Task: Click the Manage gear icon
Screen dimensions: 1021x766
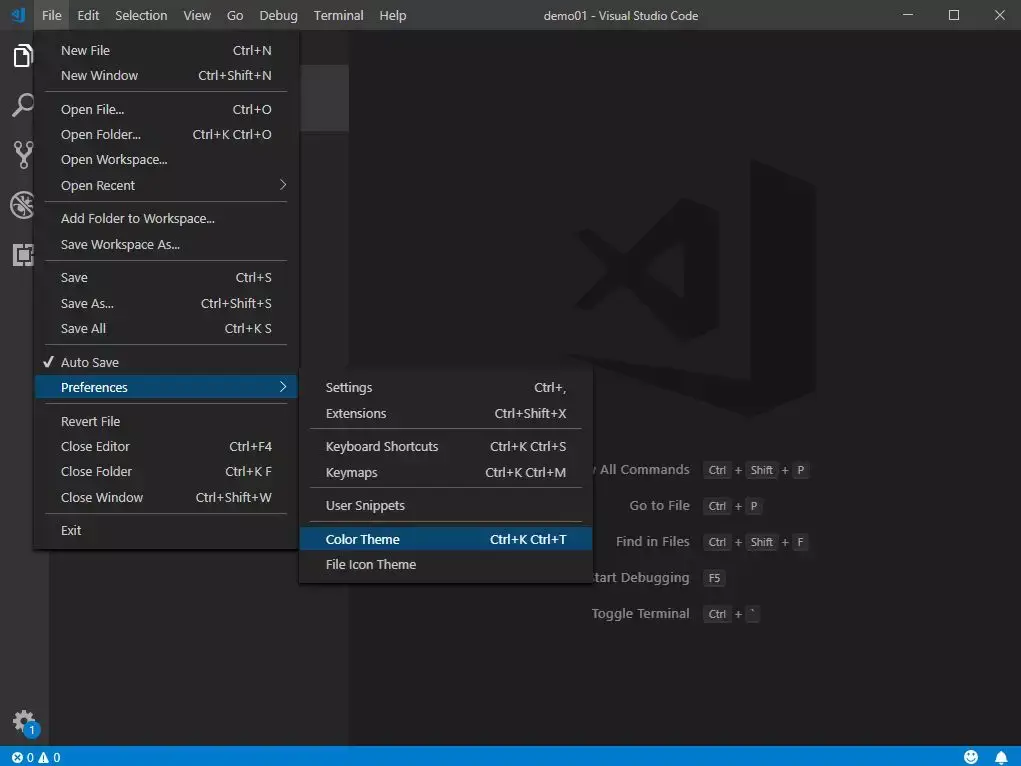Action: pyautogui.click(x=22, y=721)
